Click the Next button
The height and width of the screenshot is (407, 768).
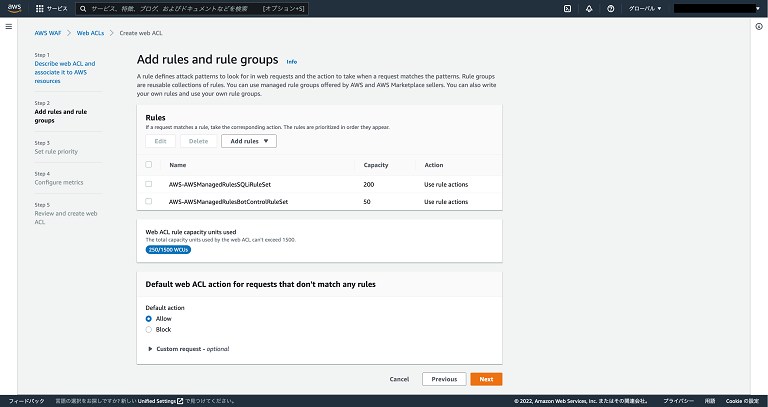(x=486, y=379)
